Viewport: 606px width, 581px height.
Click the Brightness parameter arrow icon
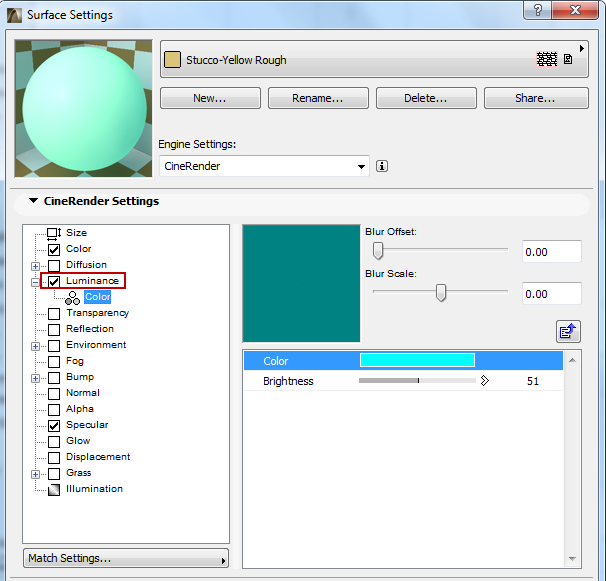485,381
